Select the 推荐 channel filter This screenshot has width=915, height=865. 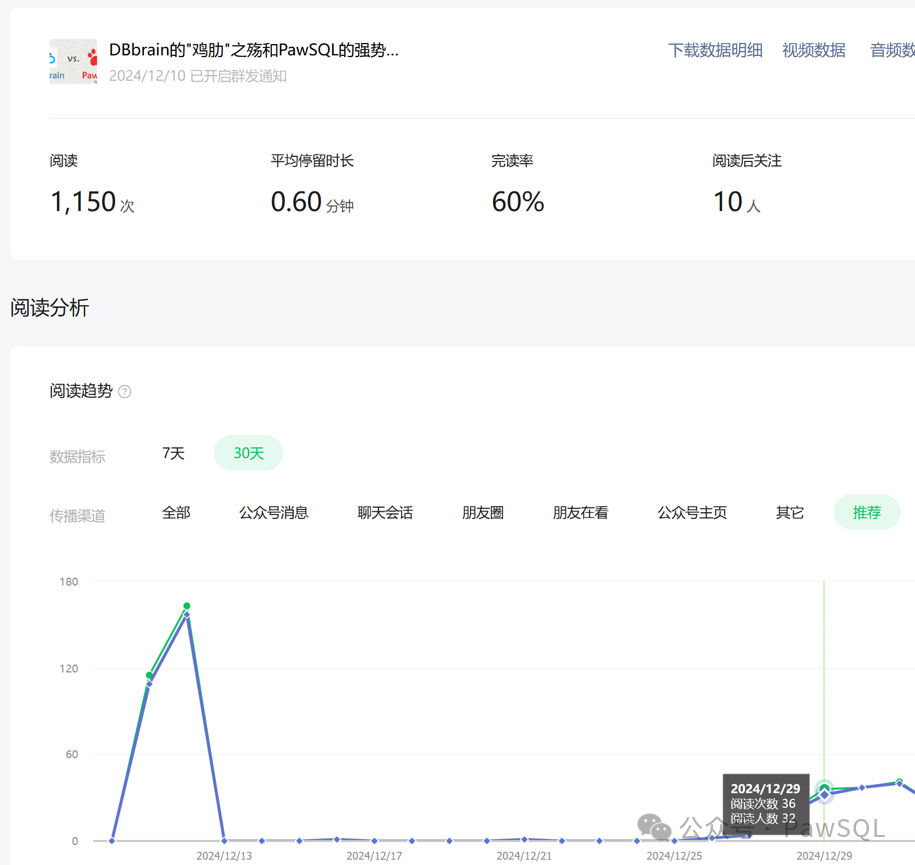(x=867, y=512)
